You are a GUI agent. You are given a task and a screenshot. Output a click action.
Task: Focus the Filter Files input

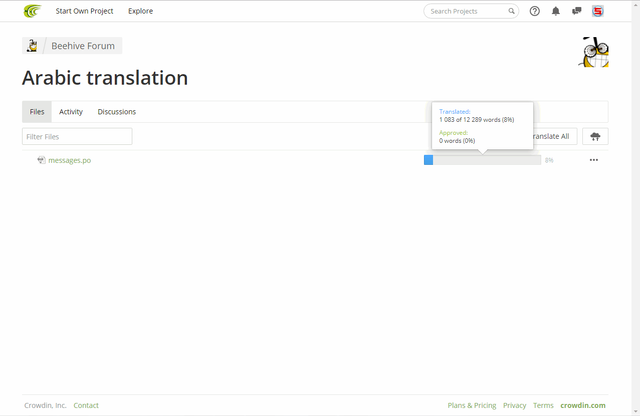[x=77, y=136]
